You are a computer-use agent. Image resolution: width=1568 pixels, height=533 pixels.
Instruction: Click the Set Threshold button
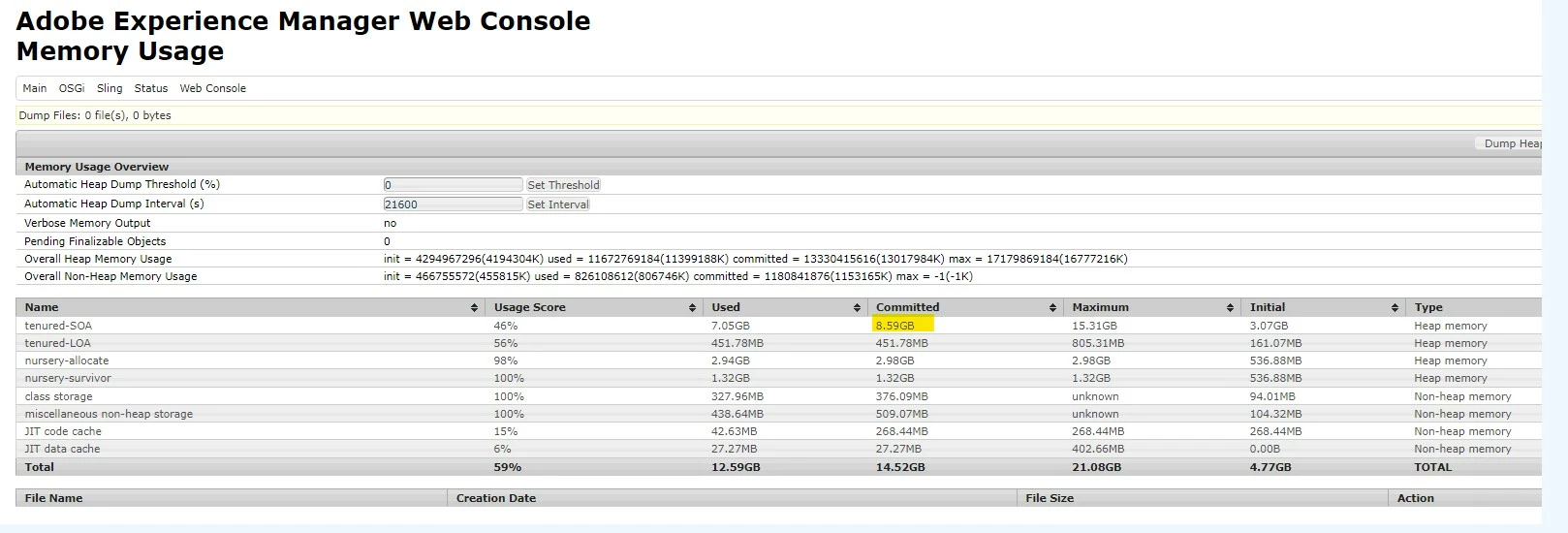tap(563, 185)
